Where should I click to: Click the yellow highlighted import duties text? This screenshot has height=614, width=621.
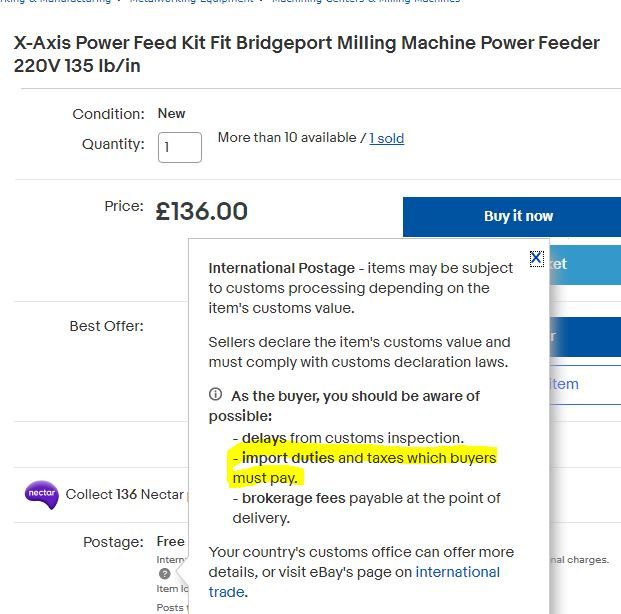(364, 468)
